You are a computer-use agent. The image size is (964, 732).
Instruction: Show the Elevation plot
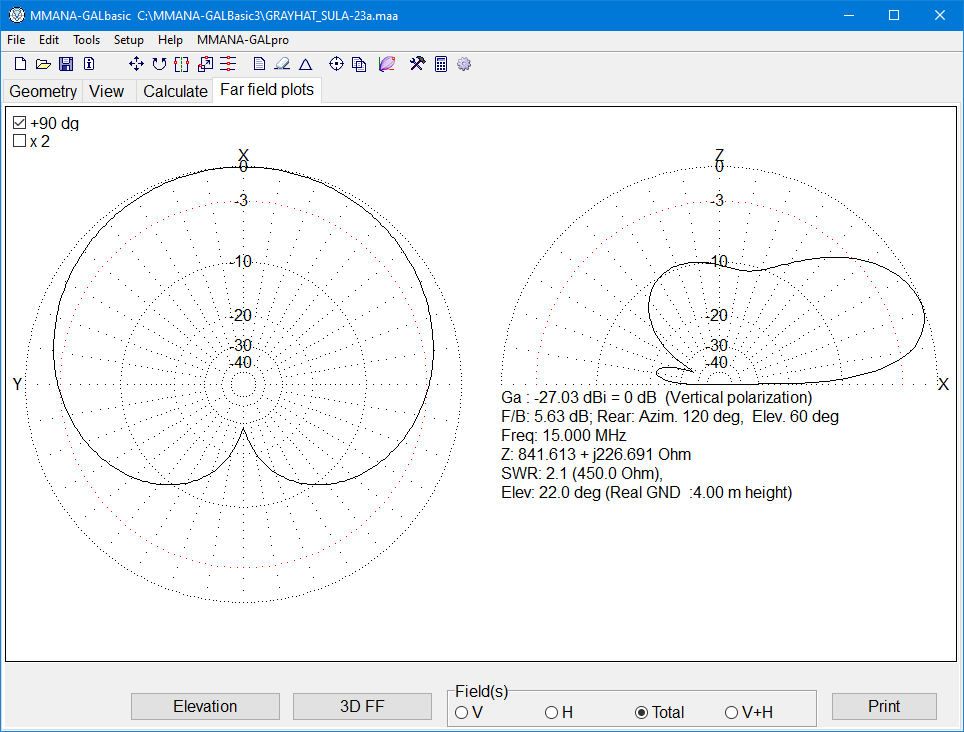(x=204, y=706)
